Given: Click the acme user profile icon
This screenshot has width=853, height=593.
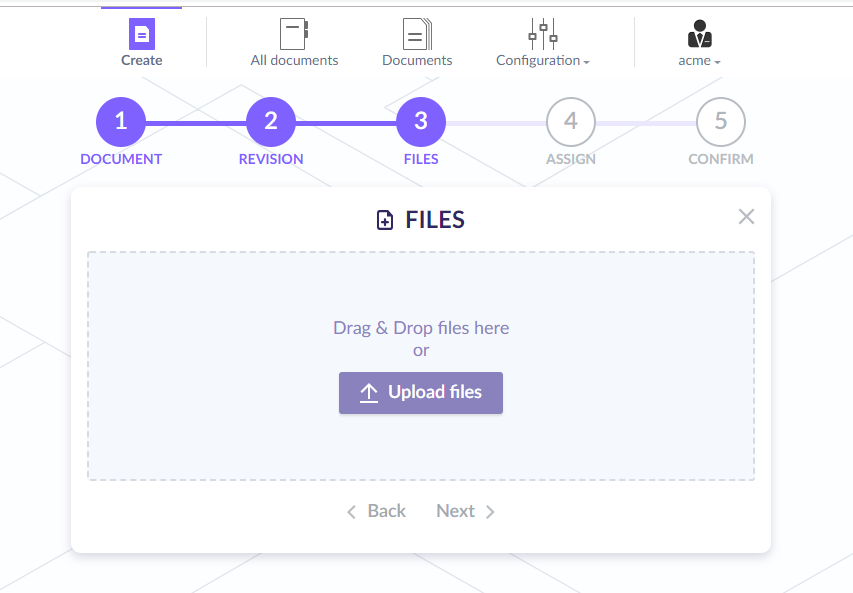Looking at the screenshot, I should click(x=699, y=34).
